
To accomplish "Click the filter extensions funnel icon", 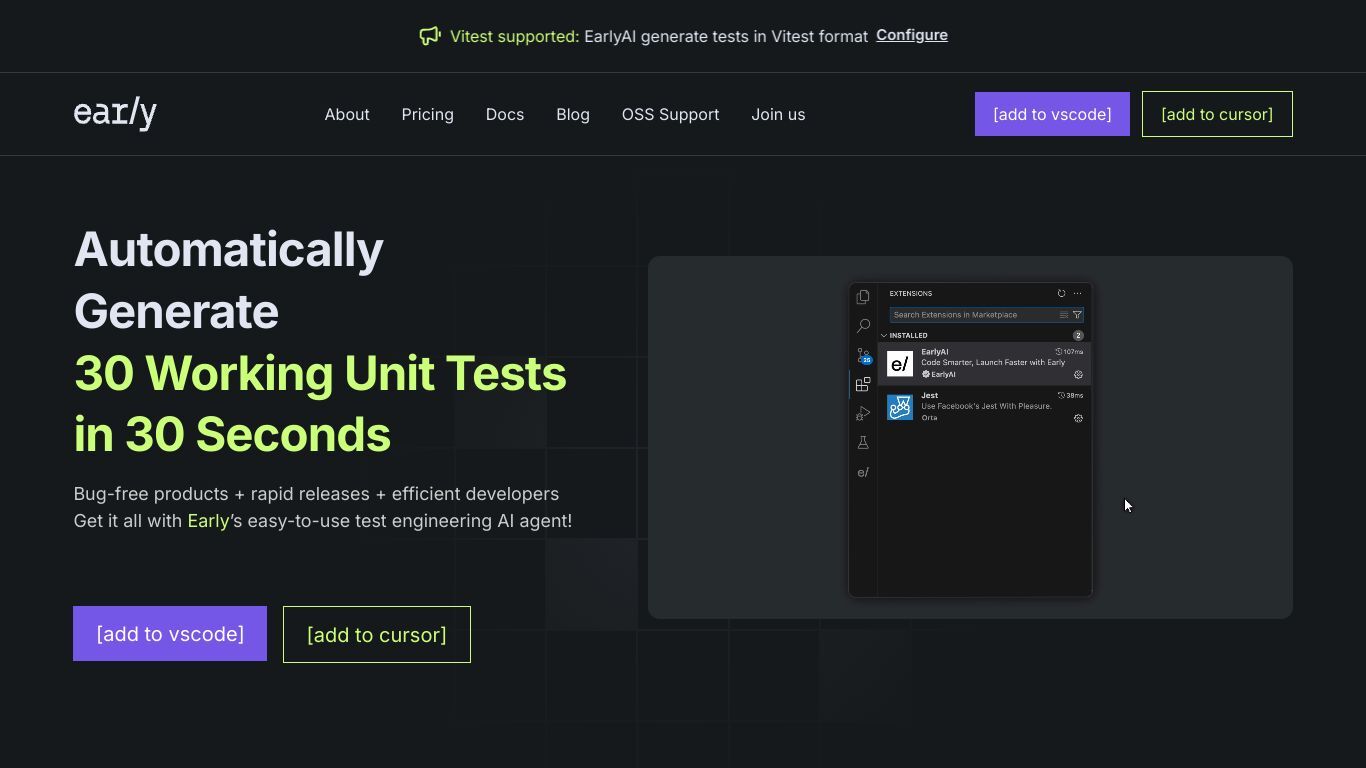I will coord(1077,315).
